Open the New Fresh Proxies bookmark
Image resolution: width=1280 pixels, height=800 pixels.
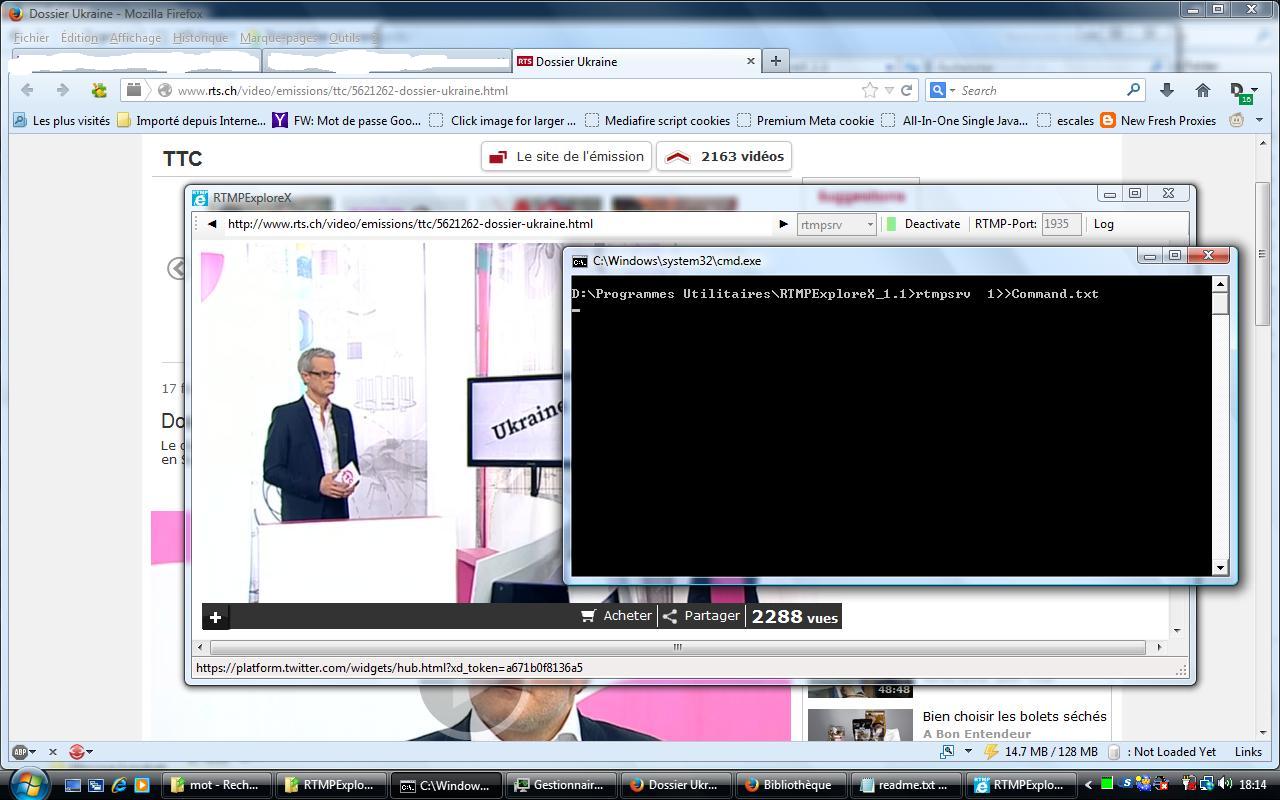(x=1159, y=120)
